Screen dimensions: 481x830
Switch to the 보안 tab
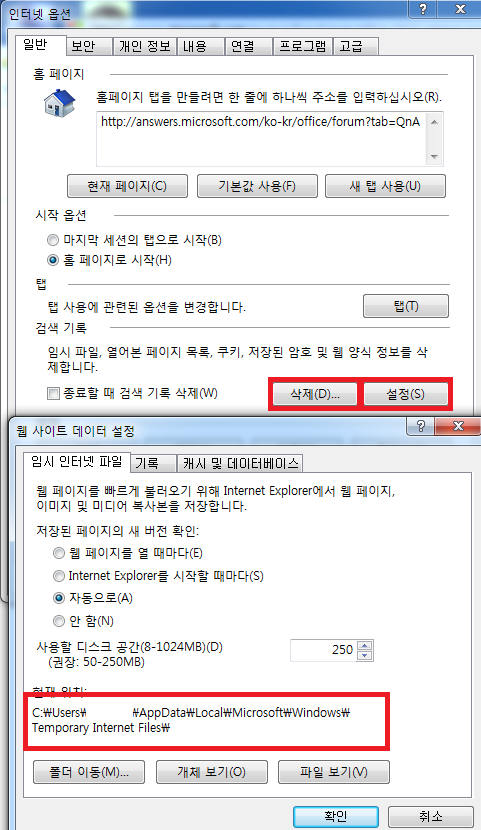point(84,47)
